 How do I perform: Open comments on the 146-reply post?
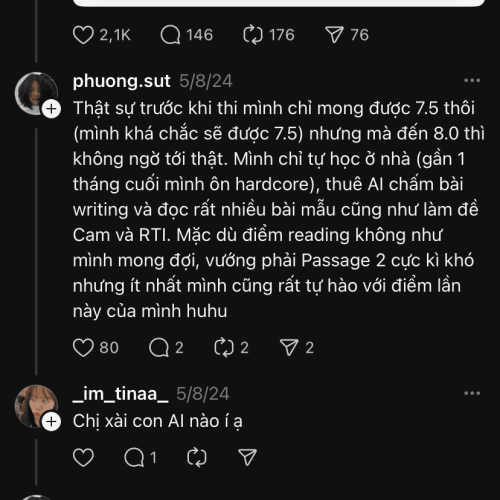(170, 35)
